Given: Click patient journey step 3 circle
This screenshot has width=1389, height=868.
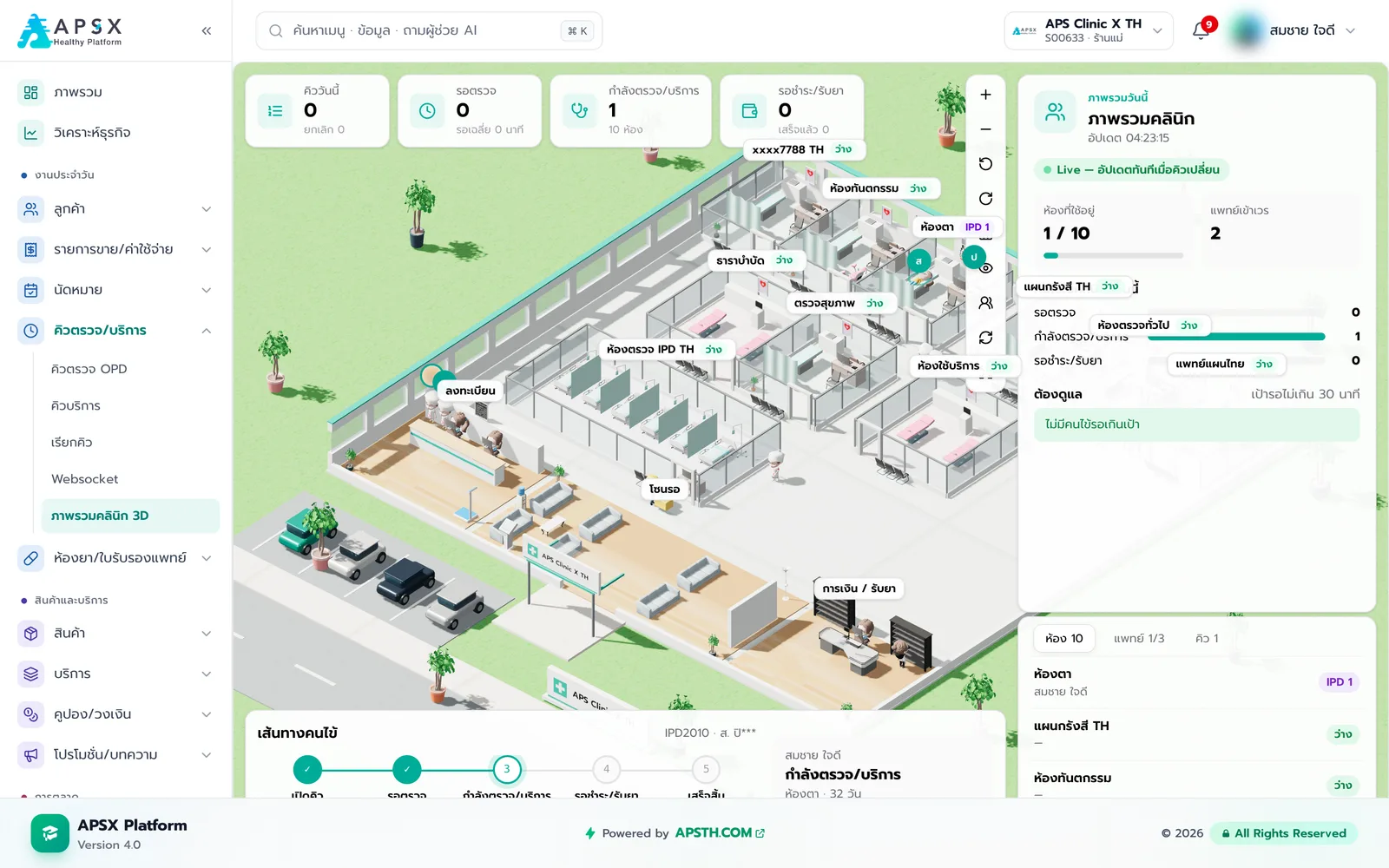Looking at the screenshot, I should click(x=507, y=769).
